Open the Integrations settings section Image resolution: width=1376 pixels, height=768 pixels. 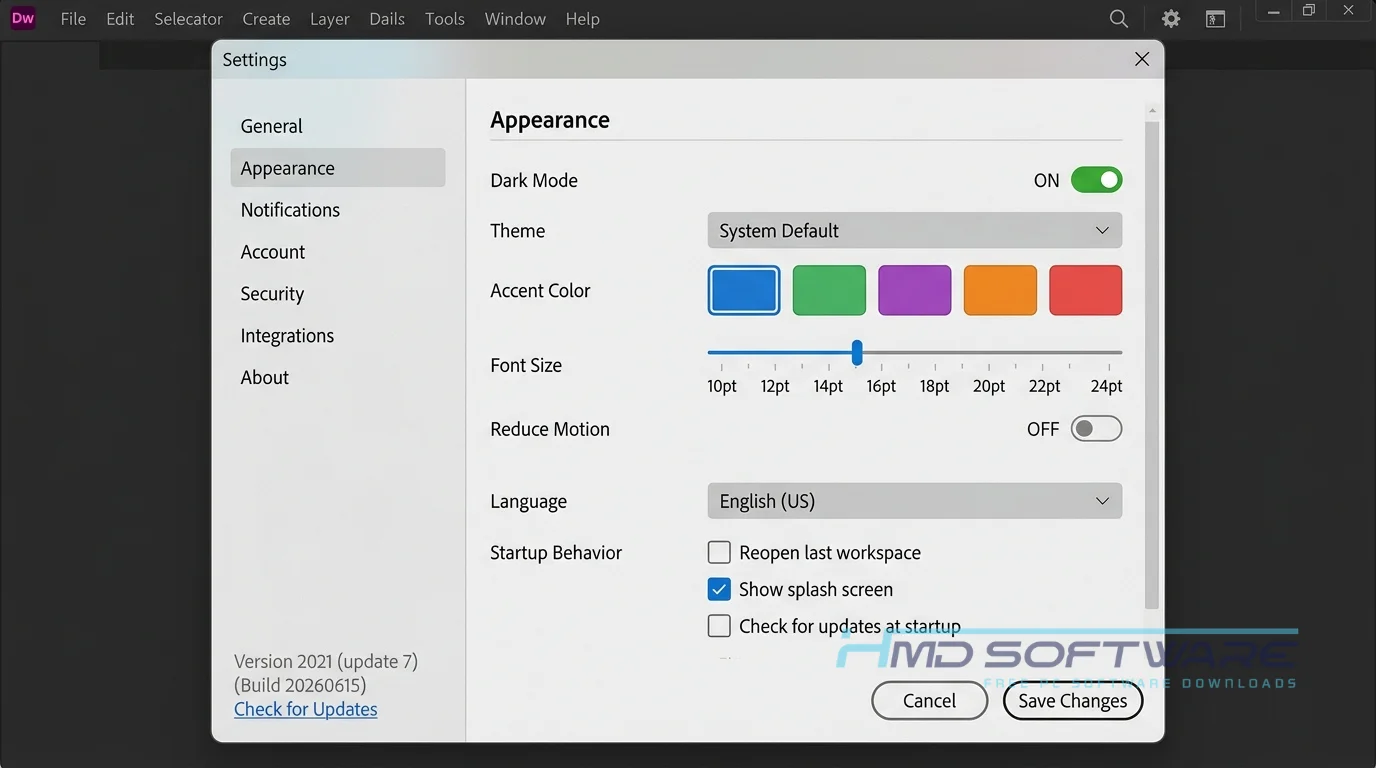[x=337, y=336]
